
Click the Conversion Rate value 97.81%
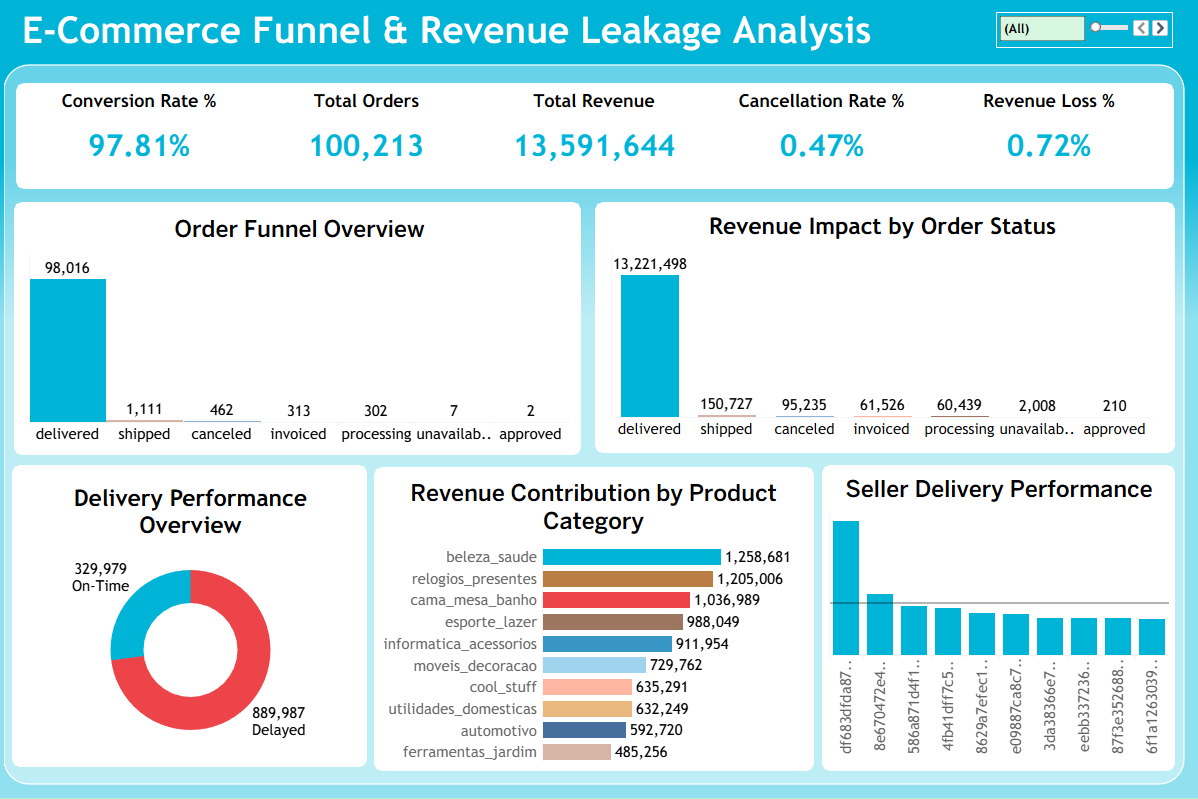click(139, 145)
